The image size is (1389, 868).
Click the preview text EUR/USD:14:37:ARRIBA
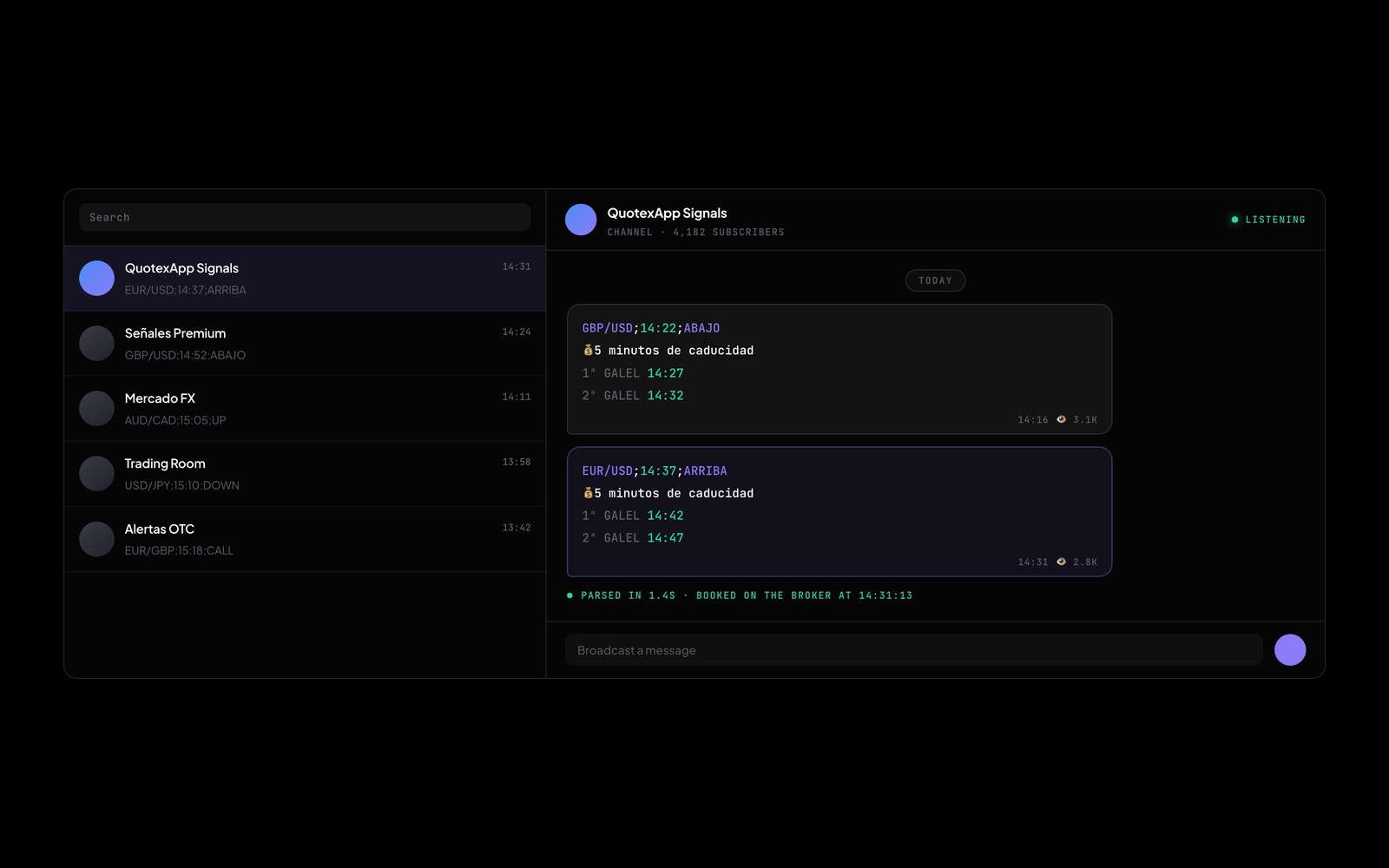click(185, 290)
